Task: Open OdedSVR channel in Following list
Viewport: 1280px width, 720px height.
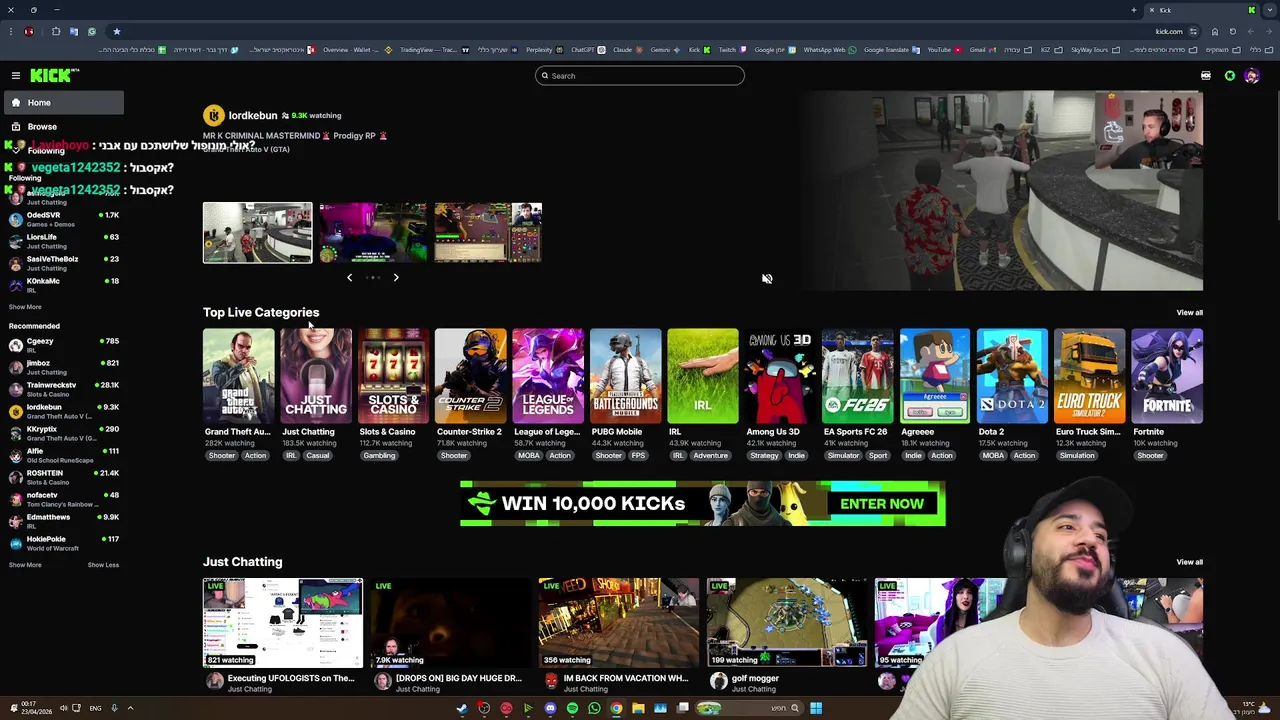Action: tap(63, 219)
